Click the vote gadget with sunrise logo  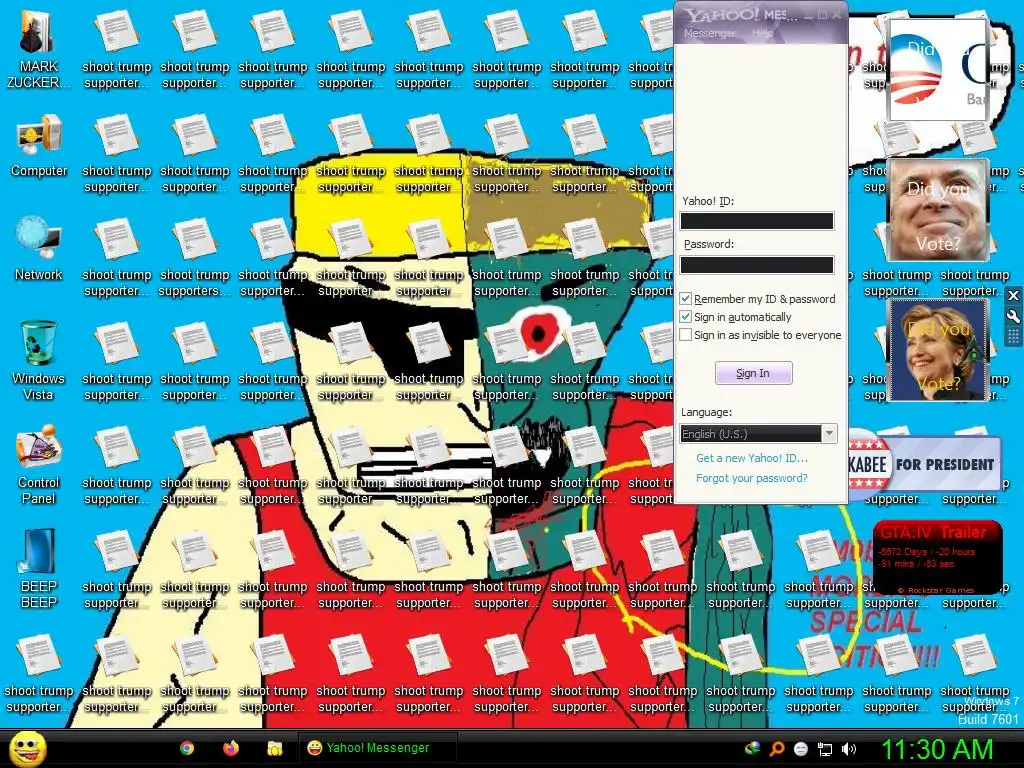pos(938,70)
